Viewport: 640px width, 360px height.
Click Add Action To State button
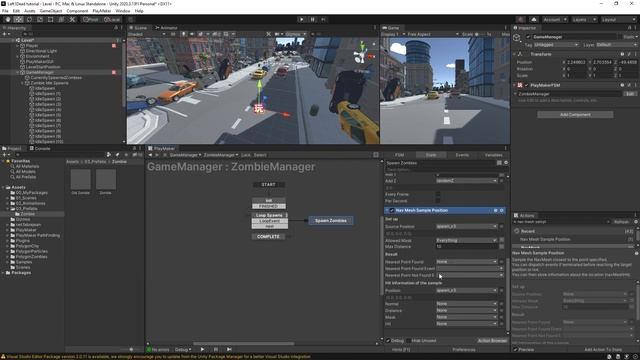[602, 350]
